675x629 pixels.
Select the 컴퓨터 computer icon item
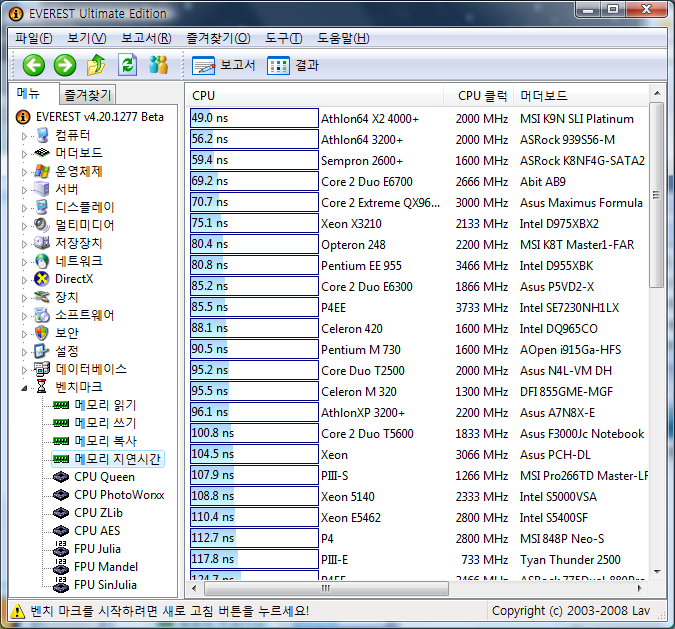(x=42, y=135)
